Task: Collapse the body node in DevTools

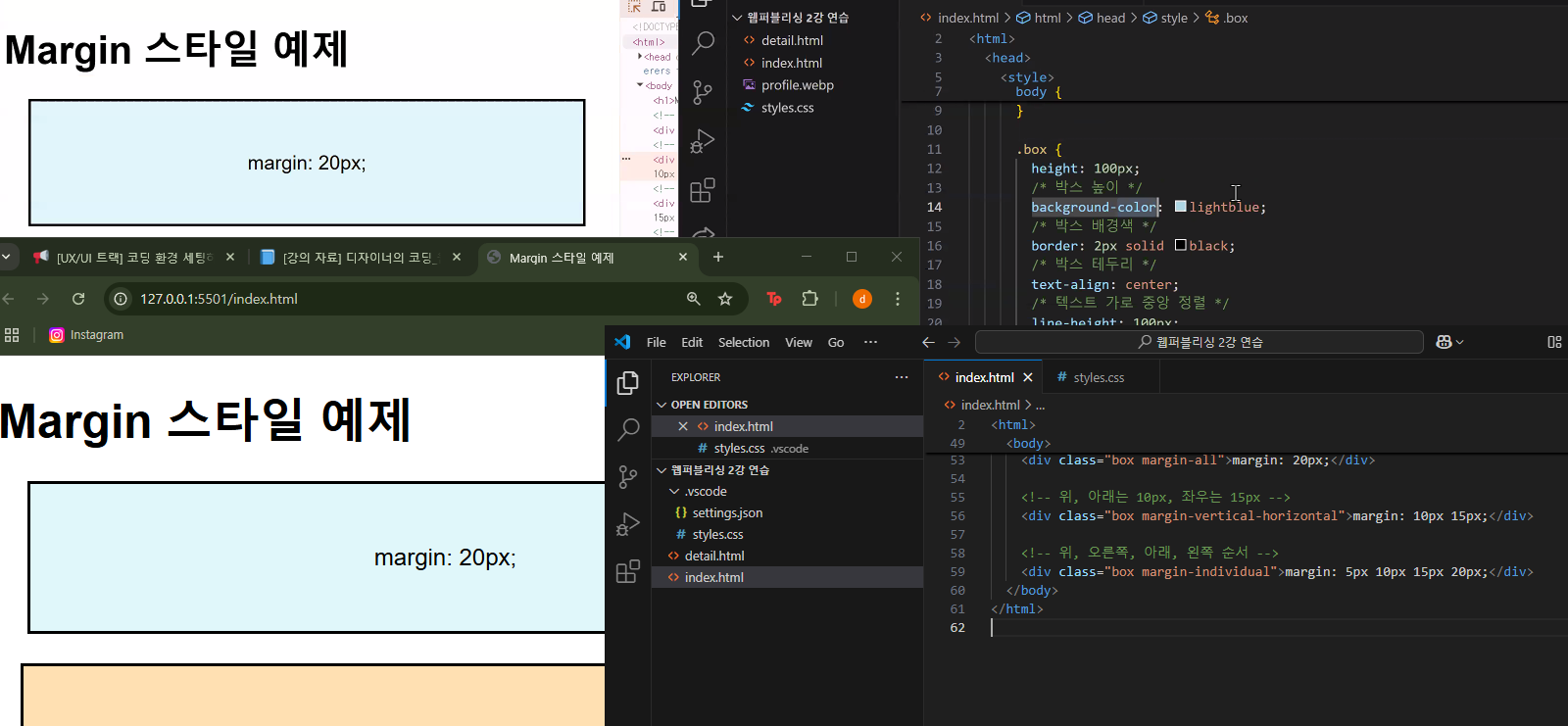Action: [640, 85]
